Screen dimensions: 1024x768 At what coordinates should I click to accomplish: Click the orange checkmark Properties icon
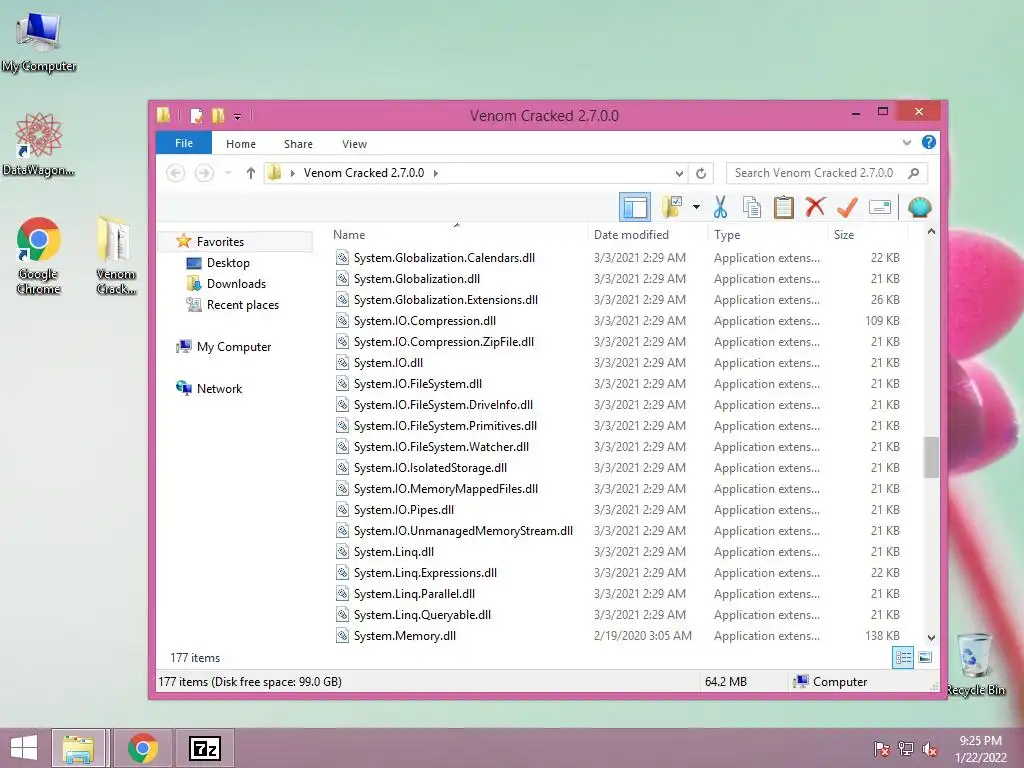[847, 207]
